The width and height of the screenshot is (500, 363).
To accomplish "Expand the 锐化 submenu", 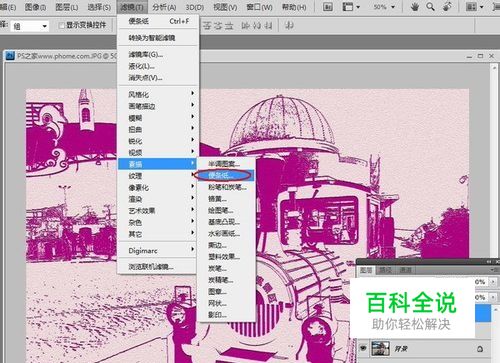I will click(157, 141).
